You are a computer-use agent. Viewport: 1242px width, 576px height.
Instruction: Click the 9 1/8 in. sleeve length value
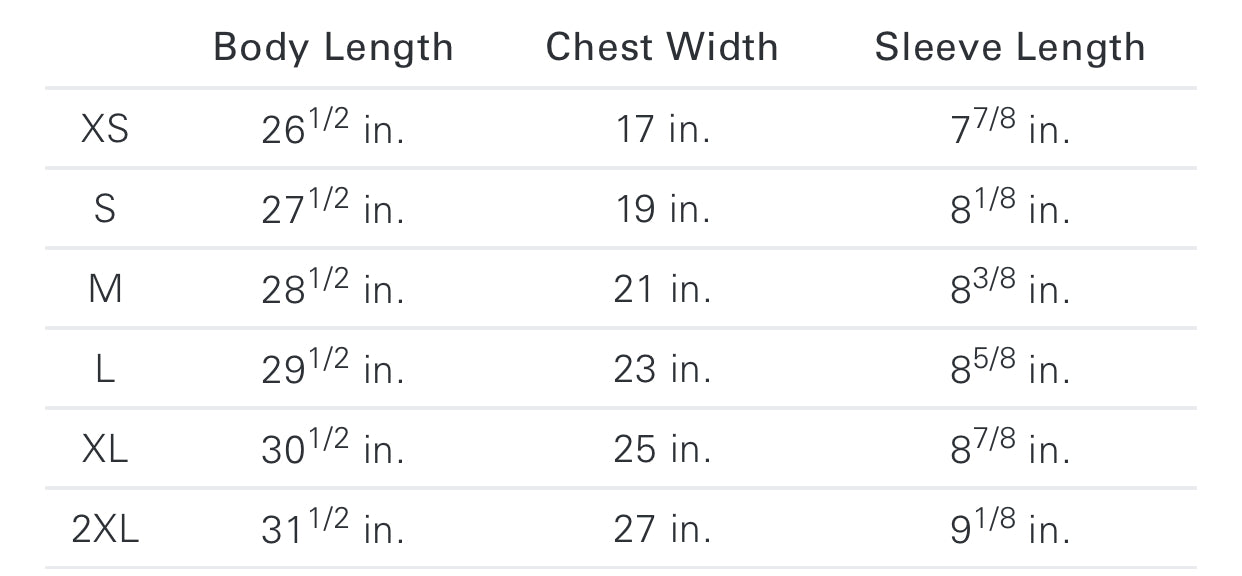pyautogui.click(x=1010, y=529)
